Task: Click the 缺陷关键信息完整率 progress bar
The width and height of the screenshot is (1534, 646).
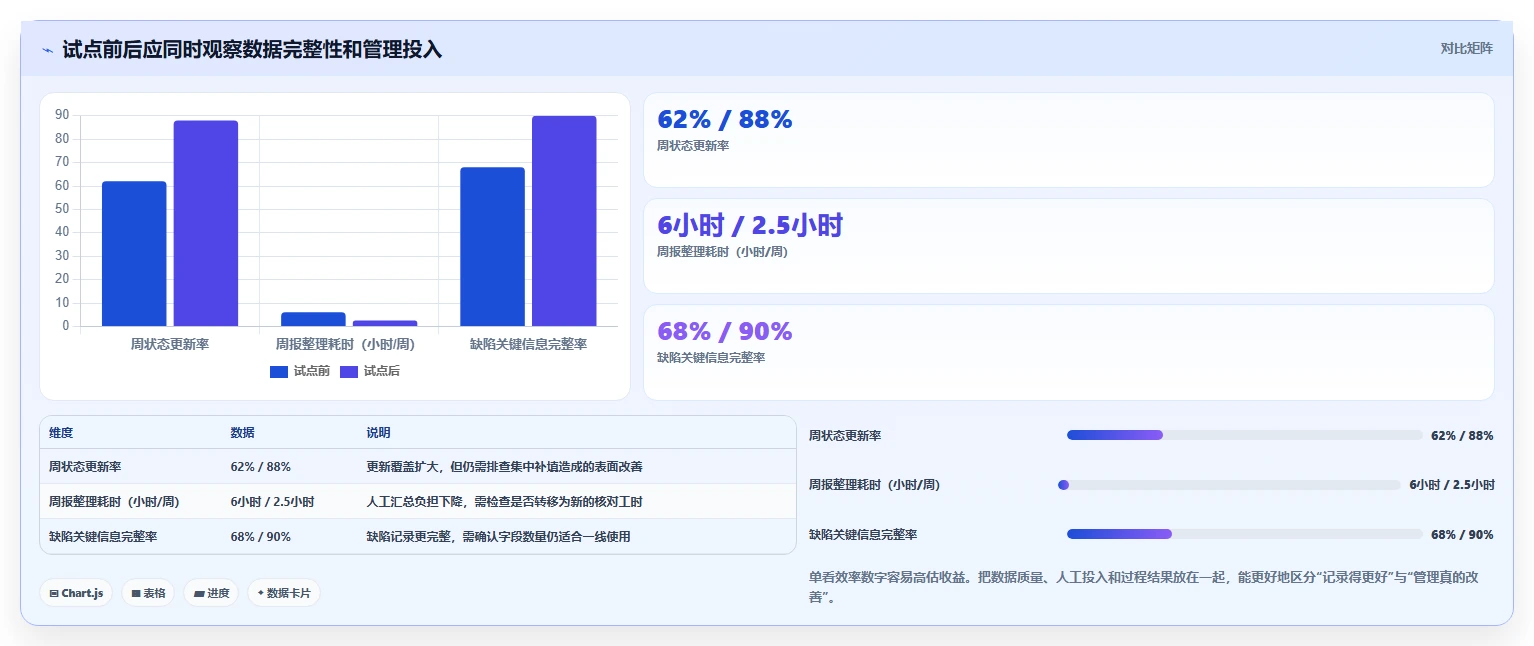Action: (1244, 534)
